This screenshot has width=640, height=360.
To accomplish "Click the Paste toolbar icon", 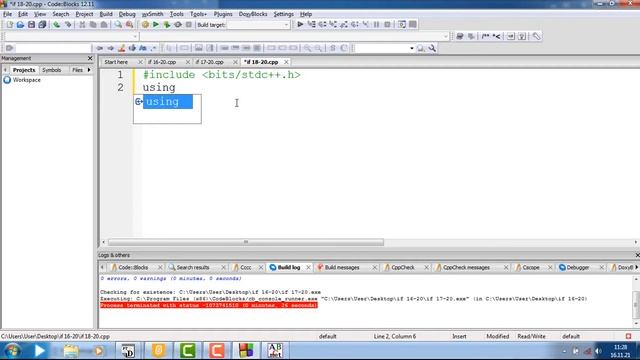I will [104, 24].
